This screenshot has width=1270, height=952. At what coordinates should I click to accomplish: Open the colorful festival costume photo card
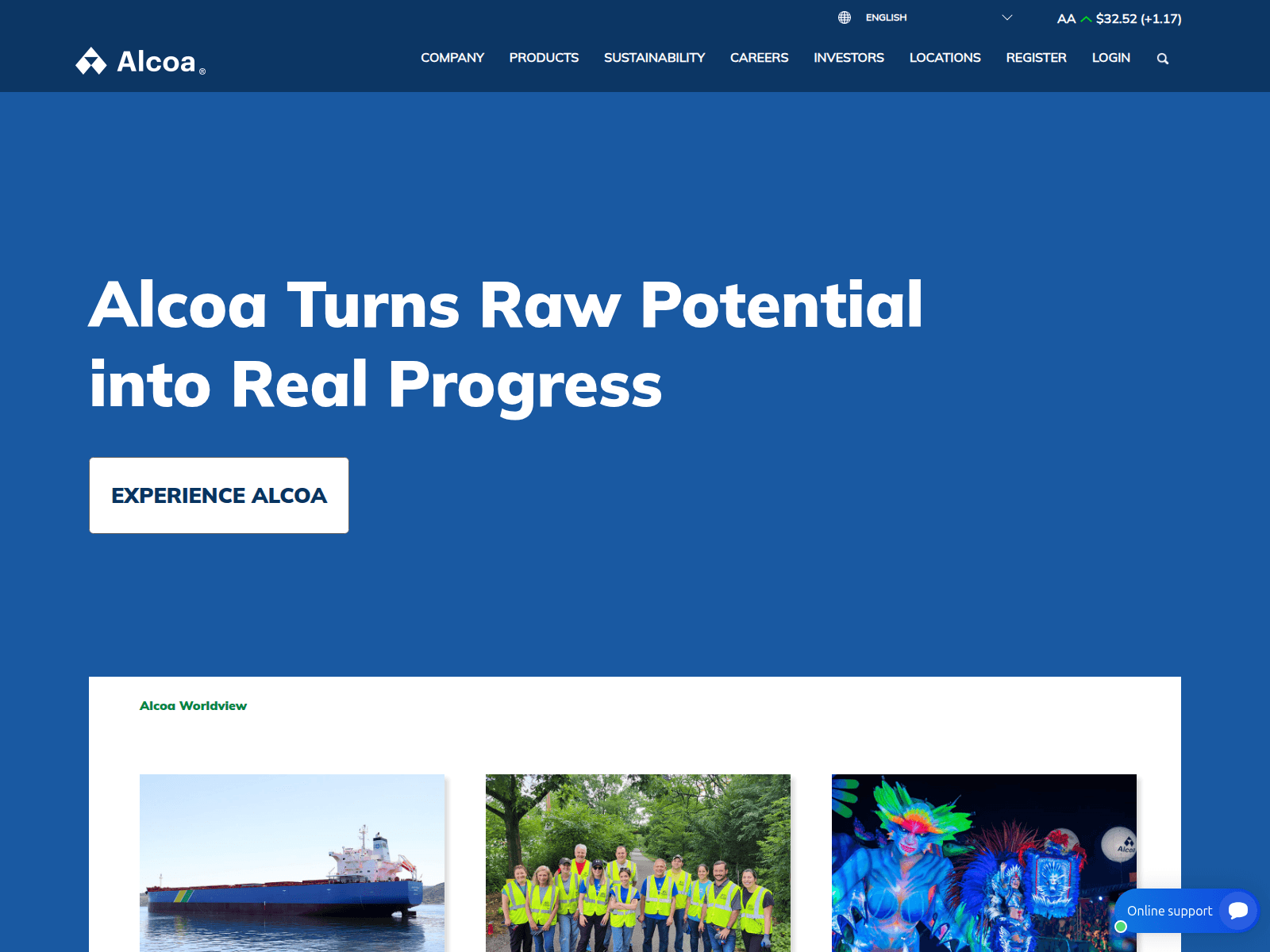pos(984,863)
